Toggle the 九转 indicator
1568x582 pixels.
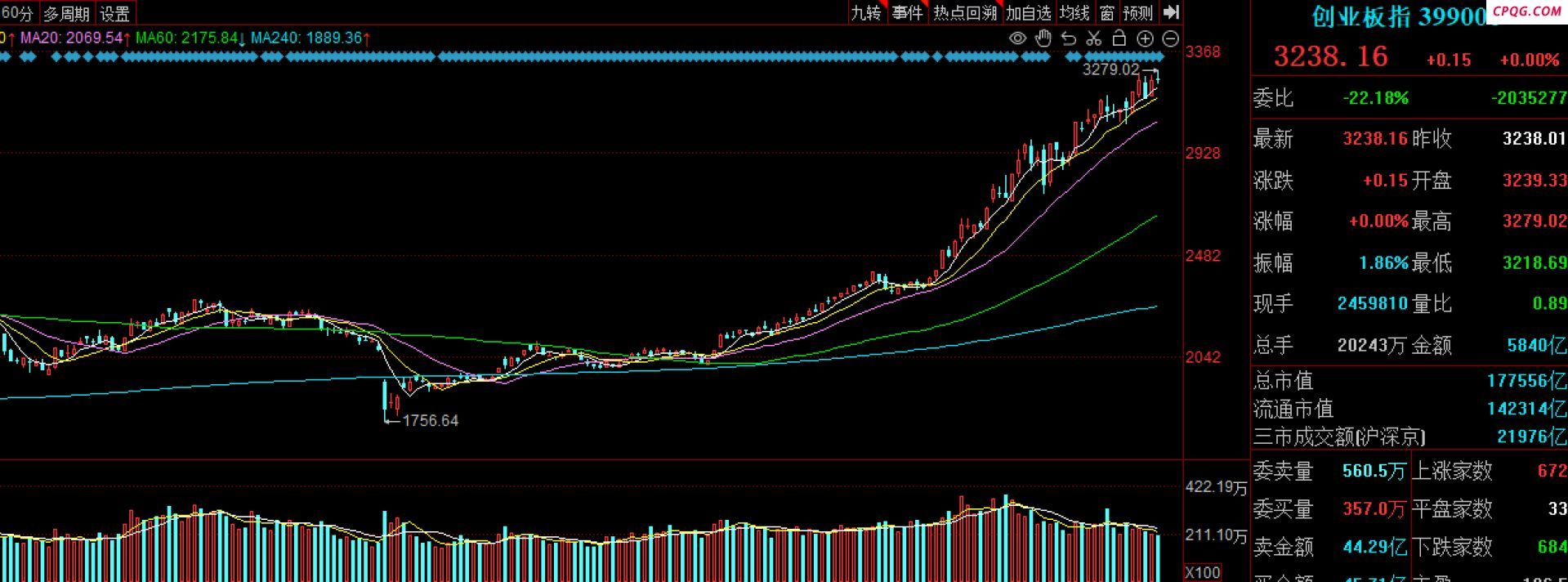[866, 13]
